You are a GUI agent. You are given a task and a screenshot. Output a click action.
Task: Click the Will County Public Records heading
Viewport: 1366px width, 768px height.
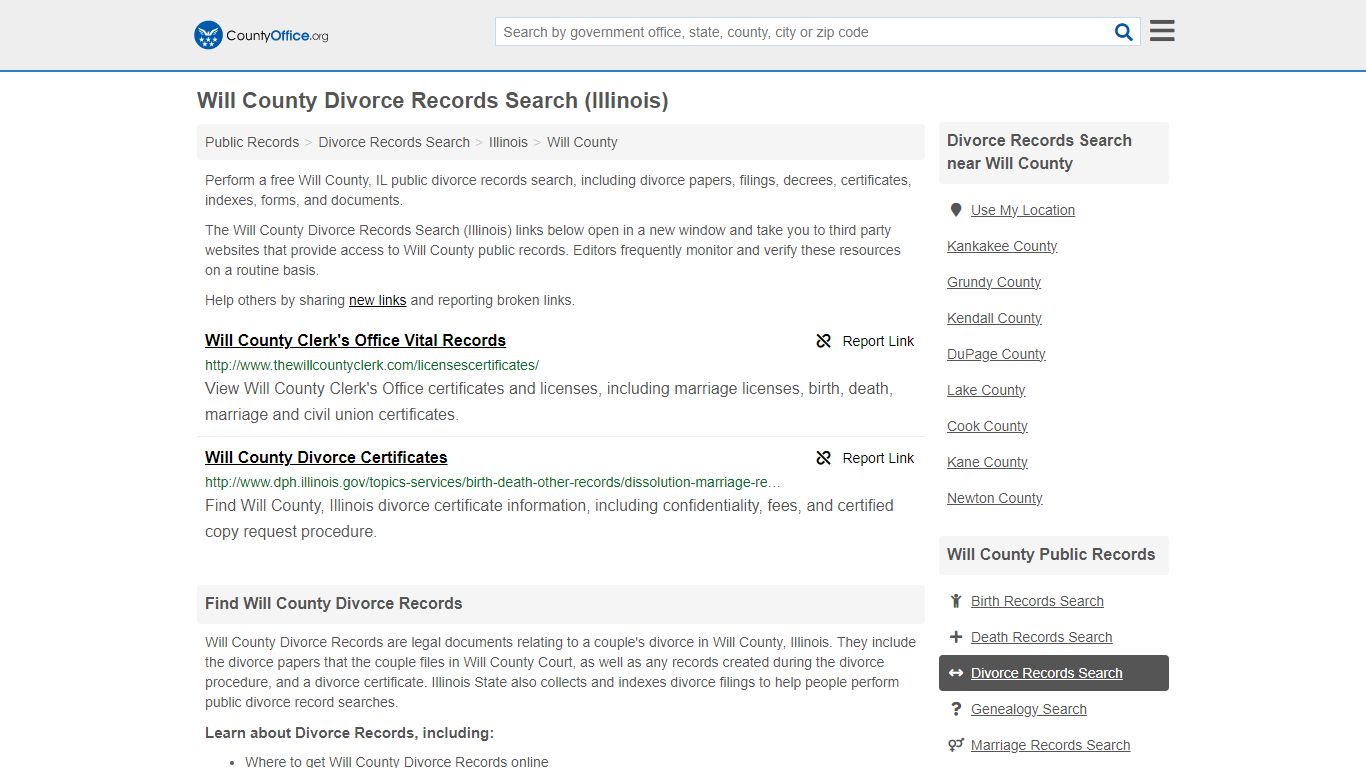(1050, 554)
